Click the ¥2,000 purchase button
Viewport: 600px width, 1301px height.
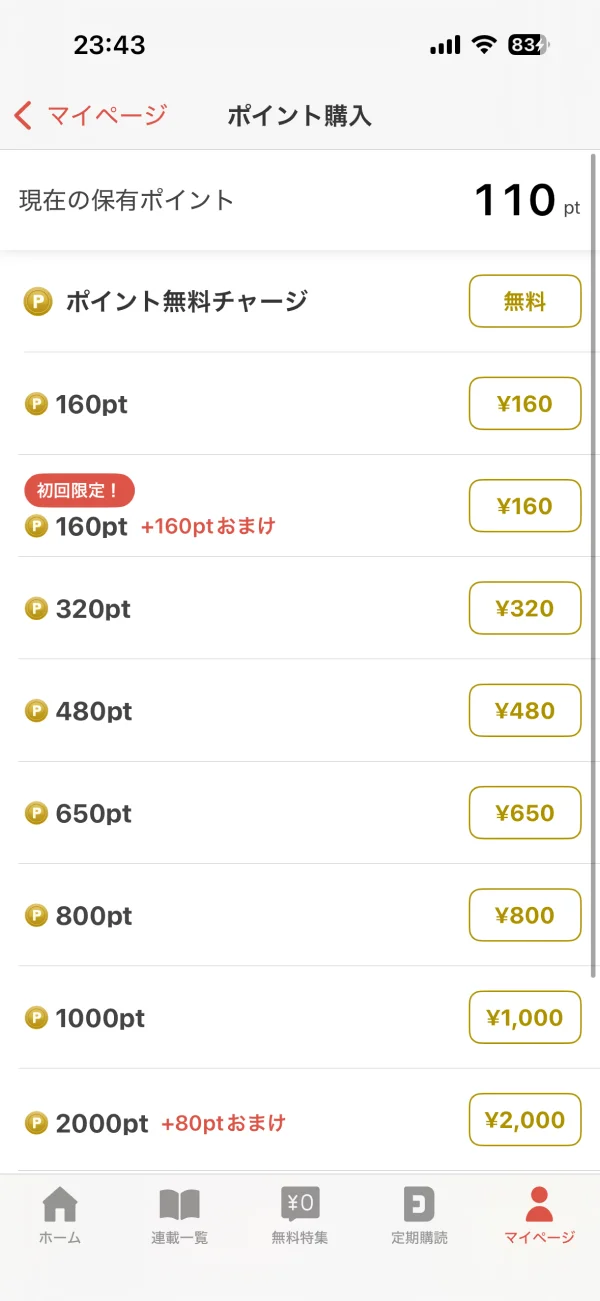(x=525, y=1120)
